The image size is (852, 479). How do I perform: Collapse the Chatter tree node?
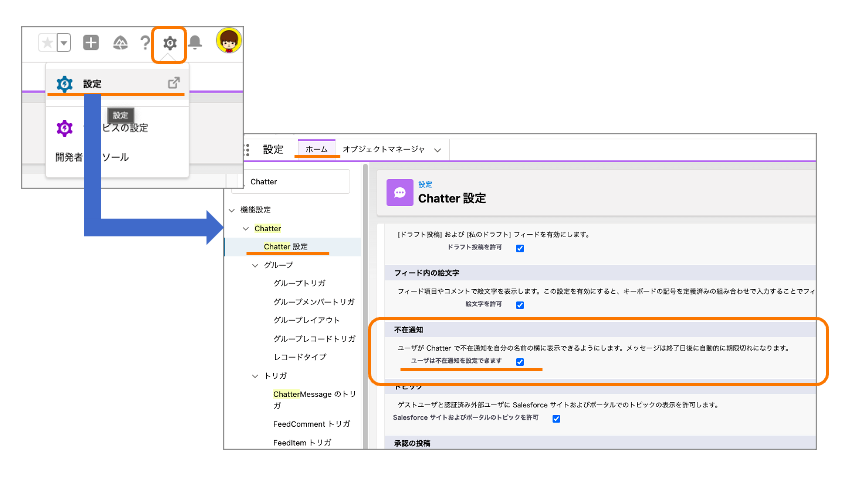246,229
